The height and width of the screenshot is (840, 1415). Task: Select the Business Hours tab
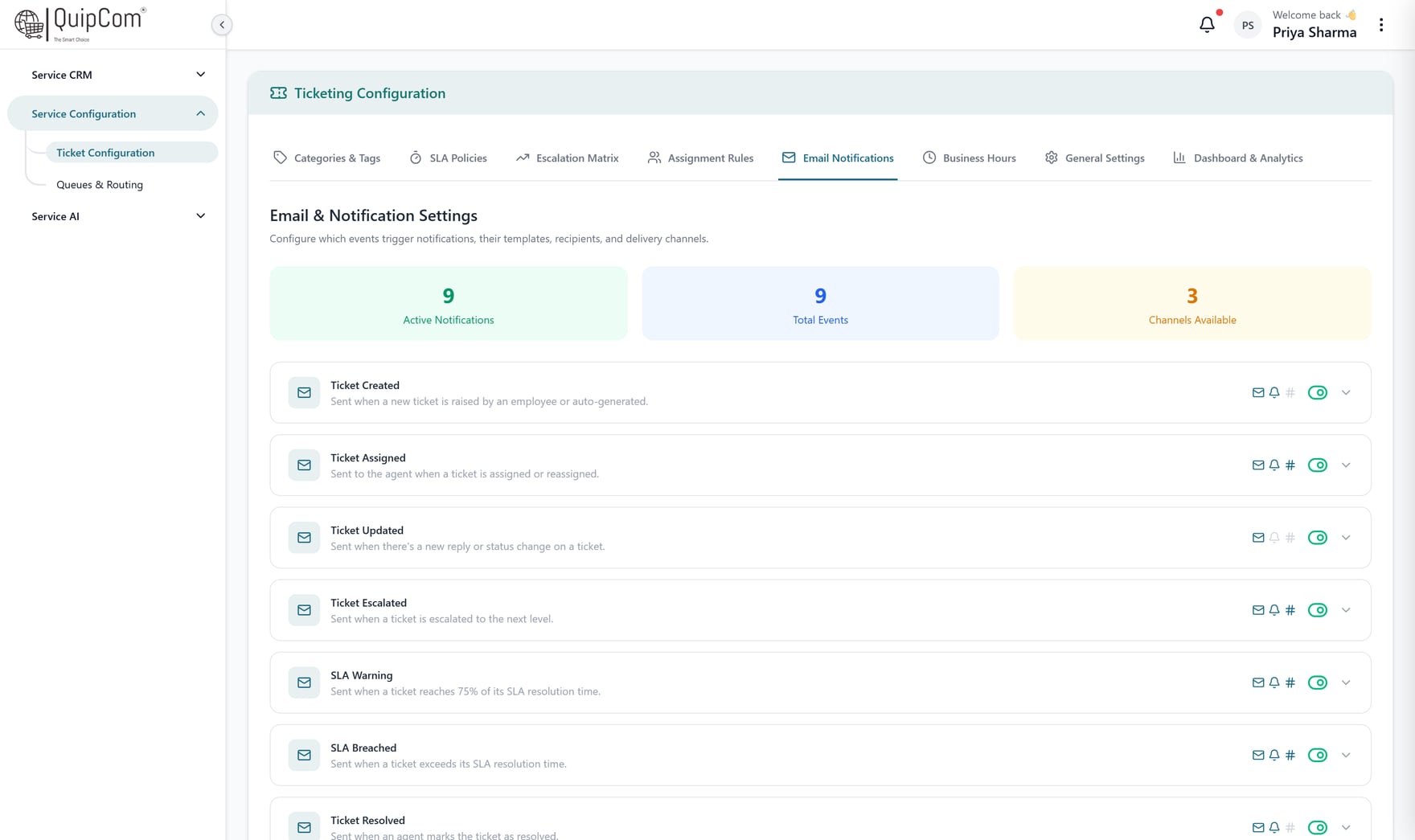(969, 158)
